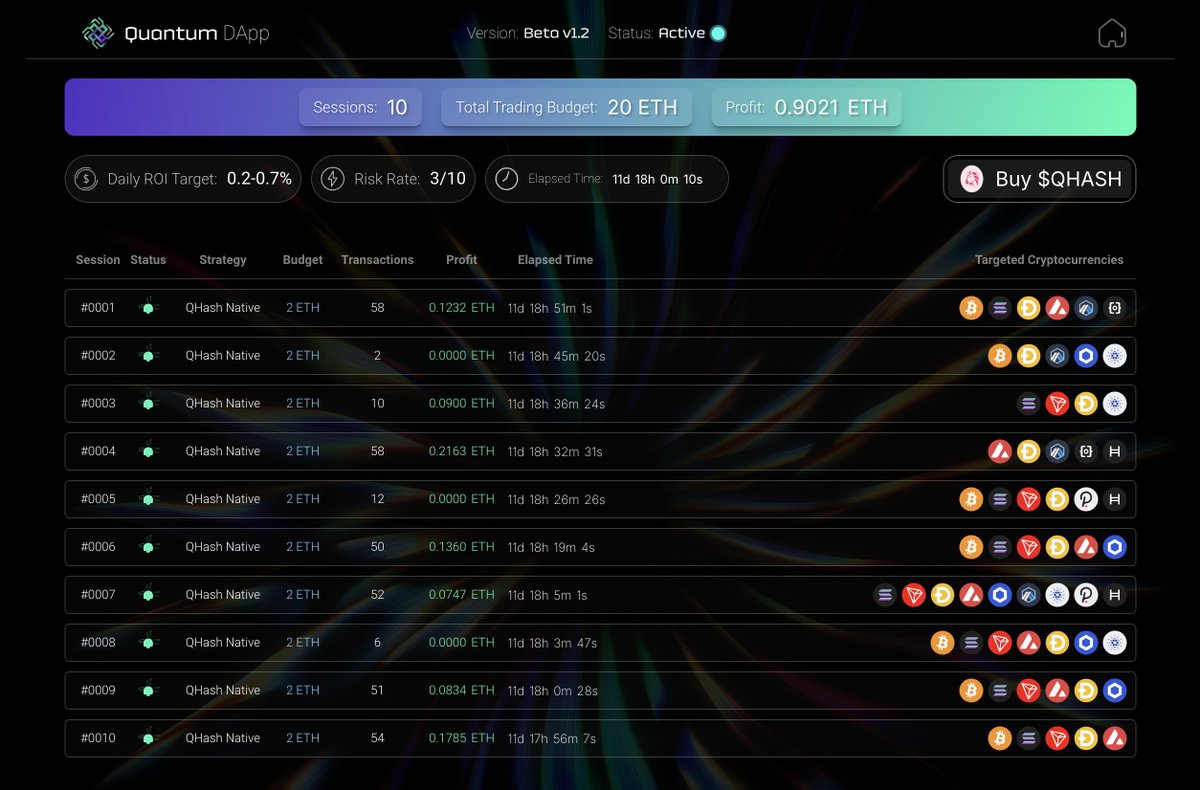Click the Transactions column header
1200x790 pixels.
point(377,260)
